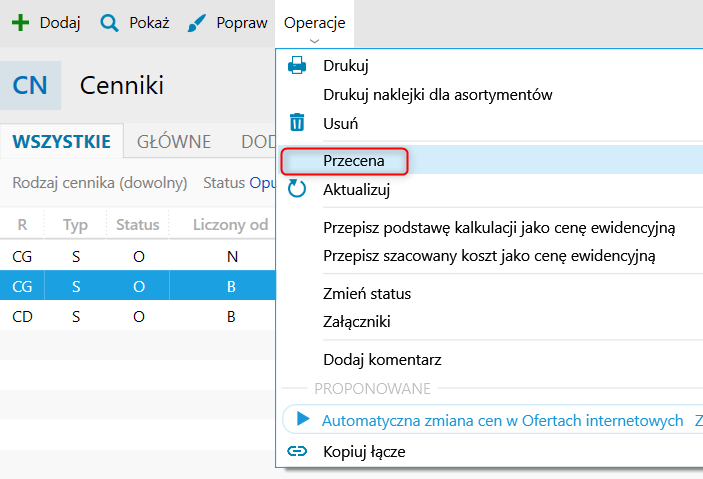Viewport: 703px width, 479px height.
Task: Click the magnifier Pokaż icon
Action: tap(109, 22)
